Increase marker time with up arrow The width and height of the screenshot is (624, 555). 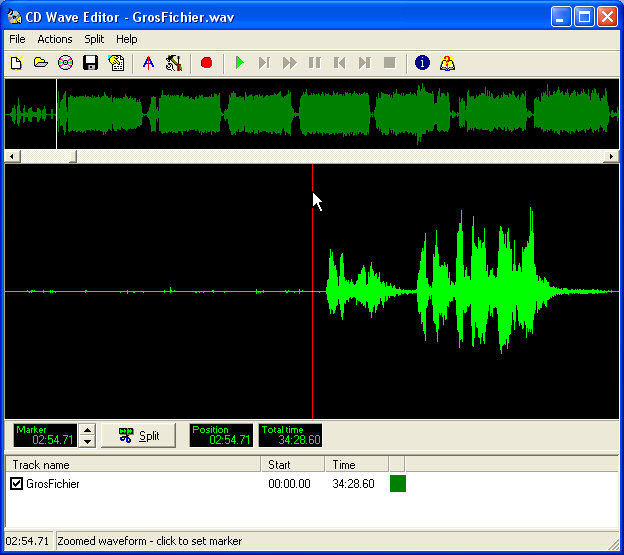click(x=87, y=429)
